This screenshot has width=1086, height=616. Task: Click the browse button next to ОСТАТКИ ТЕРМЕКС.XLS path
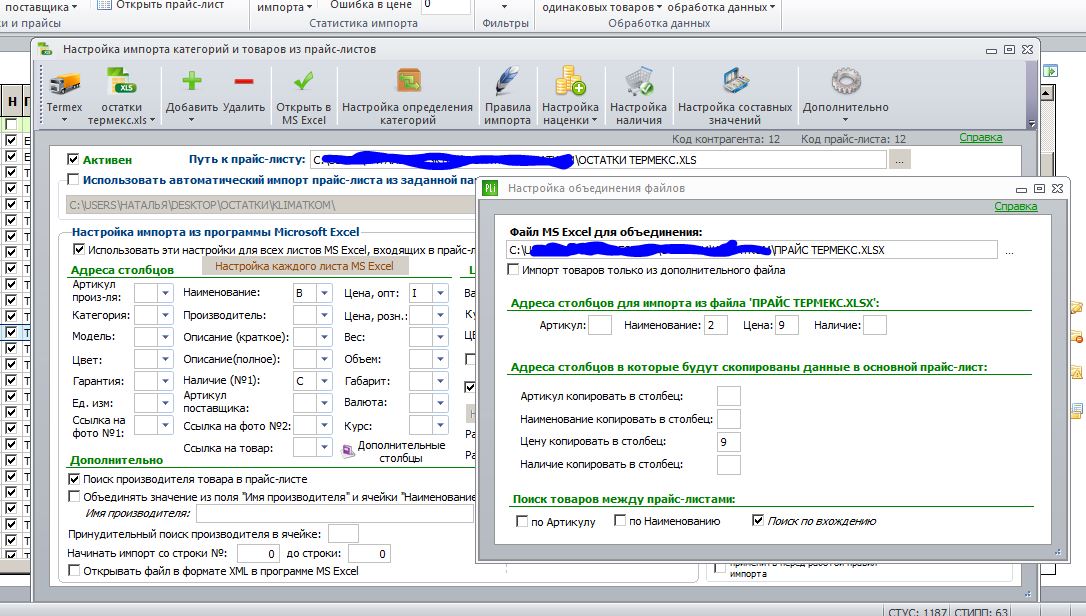click(x=899, y=160)
